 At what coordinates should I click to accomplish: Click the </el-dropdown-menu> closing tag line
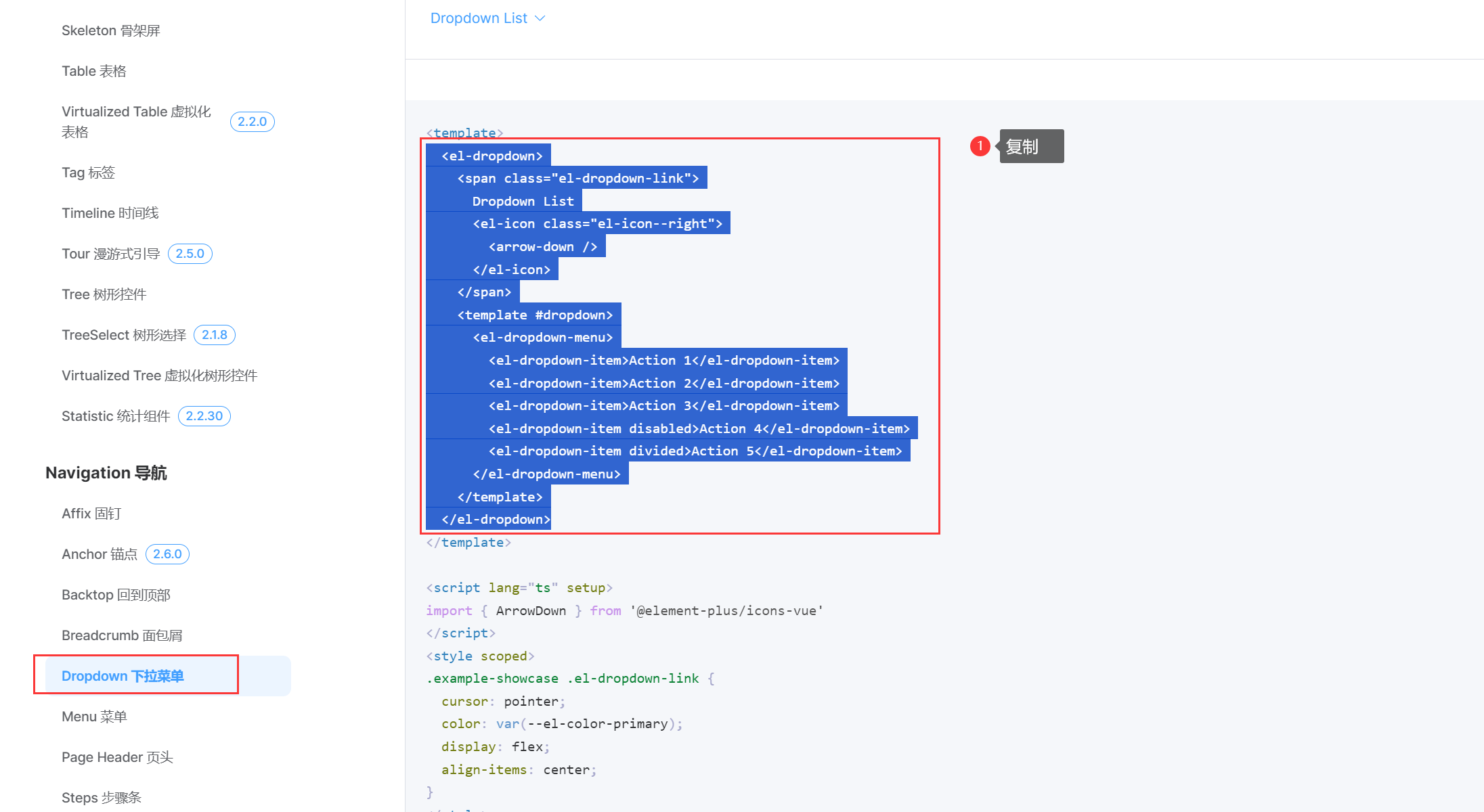(x=547, y=474)
